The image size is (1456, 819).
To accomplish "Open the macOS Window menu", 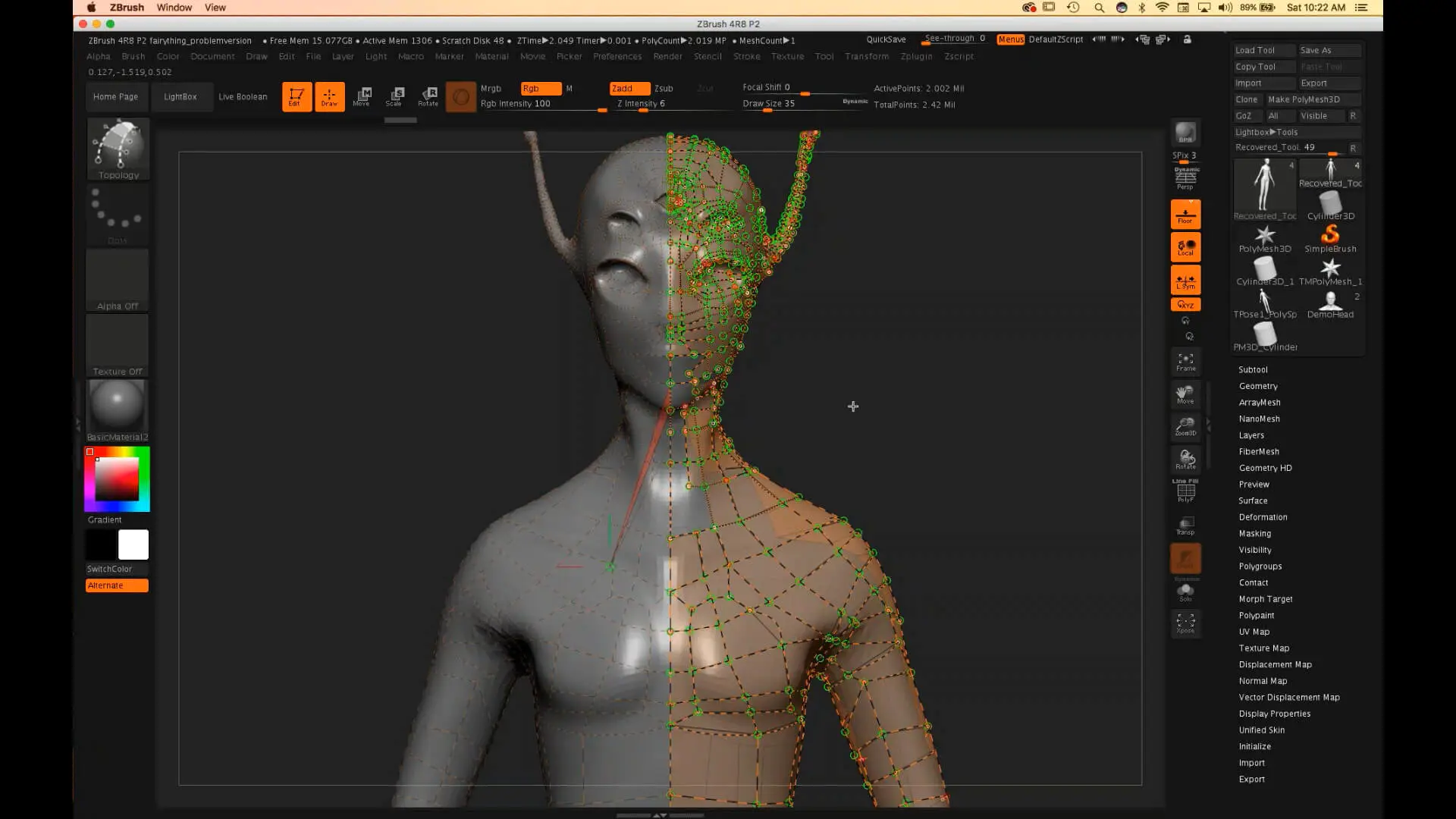I will point(174,8).
